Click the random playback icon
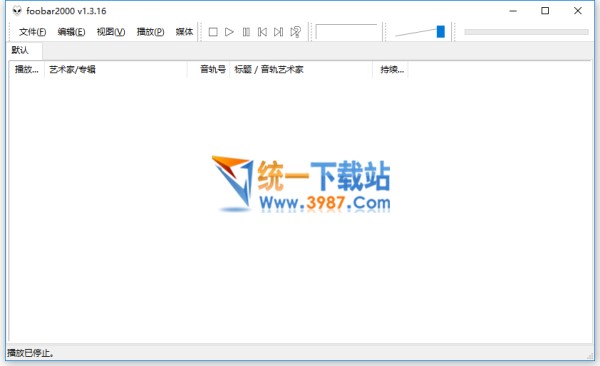 click(x=295, y=32)
